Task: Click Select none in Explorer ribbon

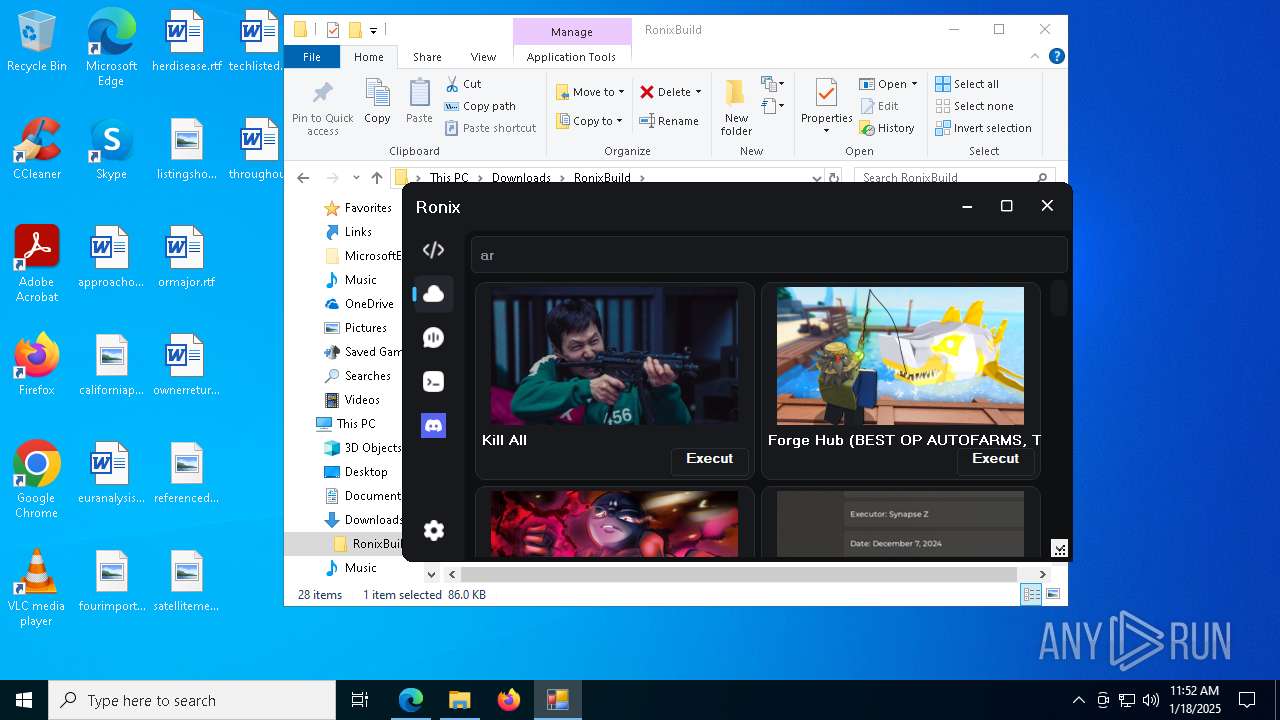Action: click(974, 106)
